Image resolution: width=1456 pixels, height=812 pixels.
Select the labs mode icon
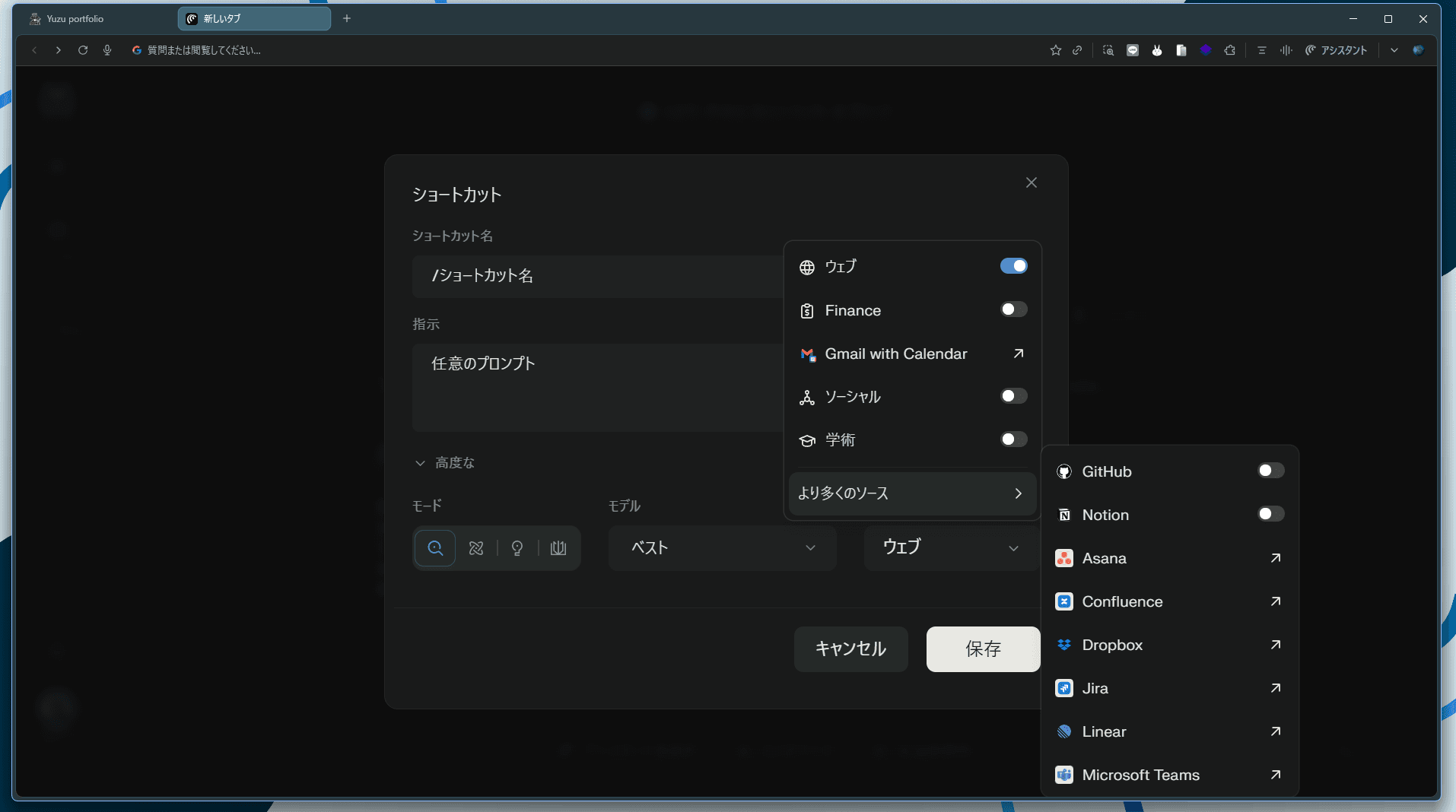point(558,548)
